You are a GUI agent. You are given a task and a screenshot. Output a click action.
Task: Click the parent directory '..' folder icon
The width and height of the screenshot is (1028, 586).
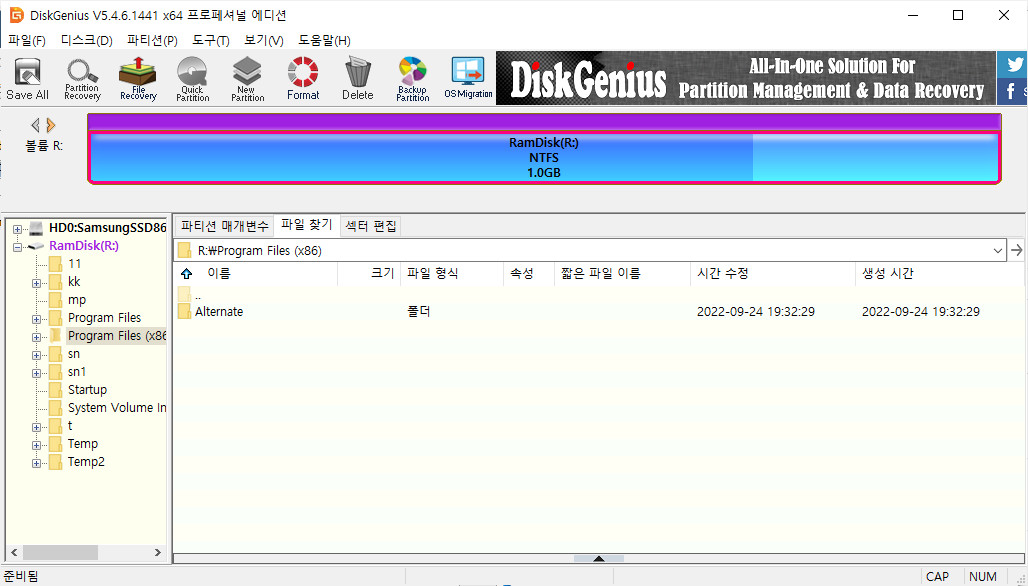[184, 294]
